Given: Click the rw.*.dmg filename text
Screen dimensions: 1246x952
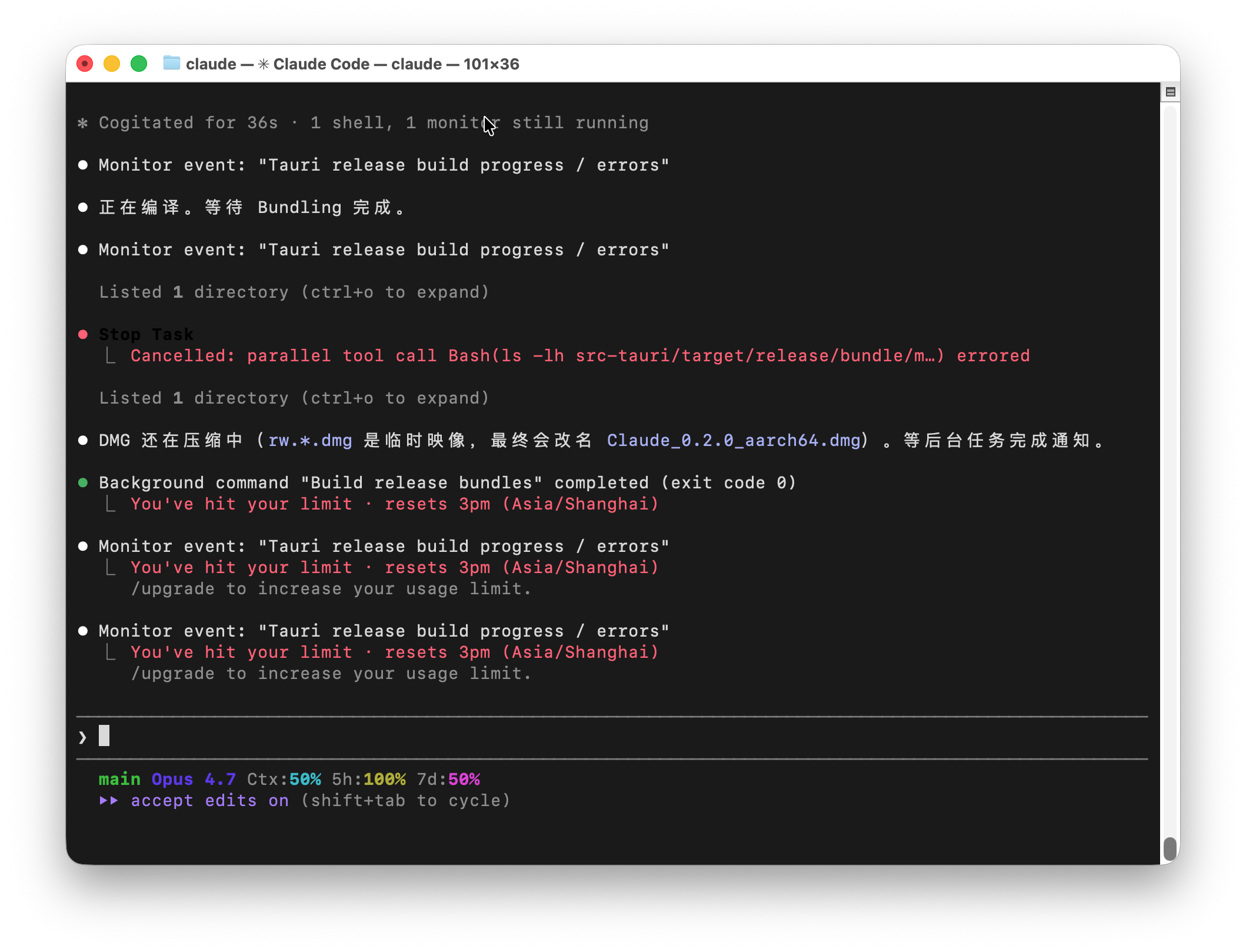Looking at the screenshot, I should pos(310,440).
